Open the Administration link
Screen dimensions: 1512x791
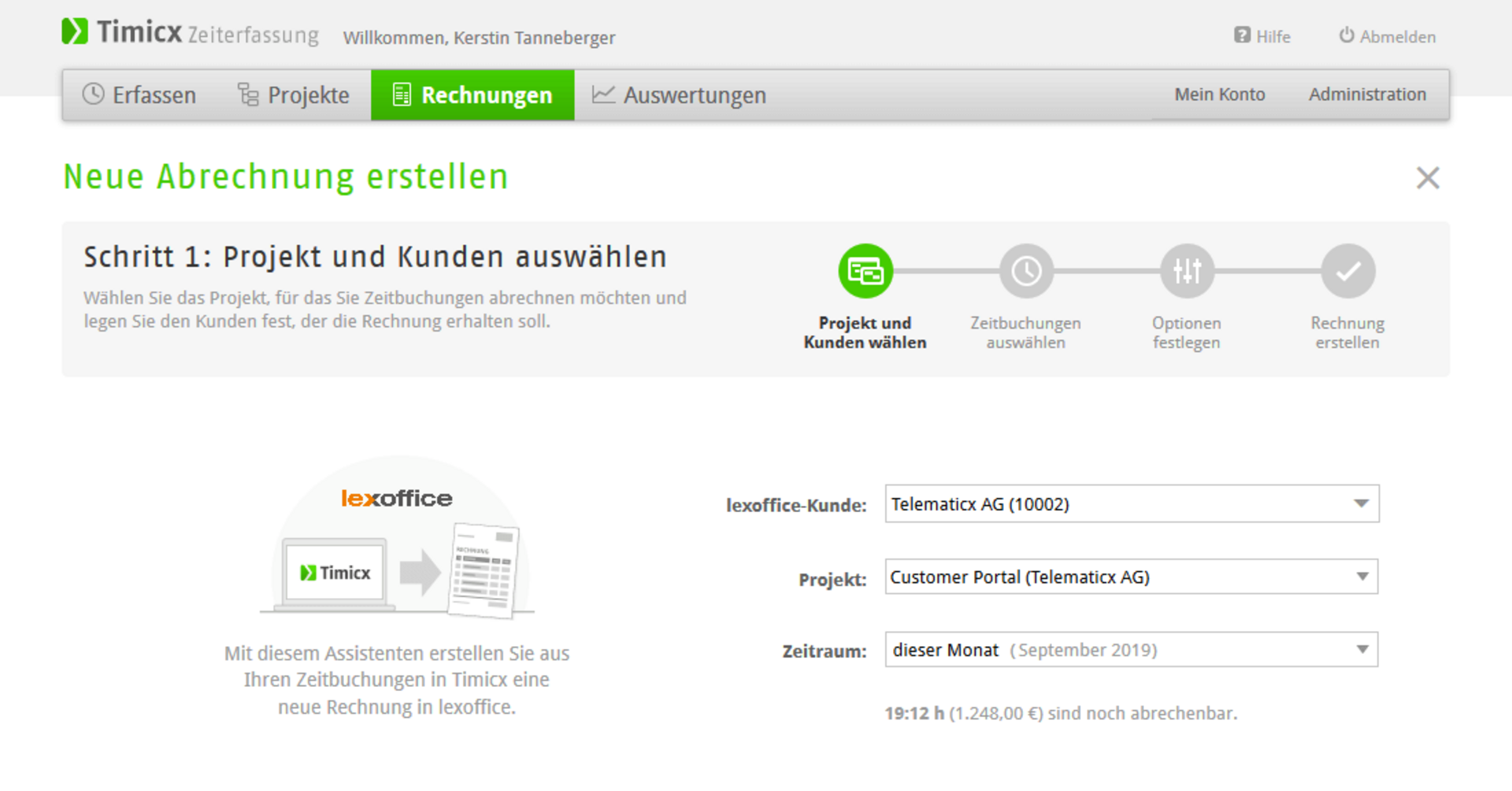point(1367,95)
